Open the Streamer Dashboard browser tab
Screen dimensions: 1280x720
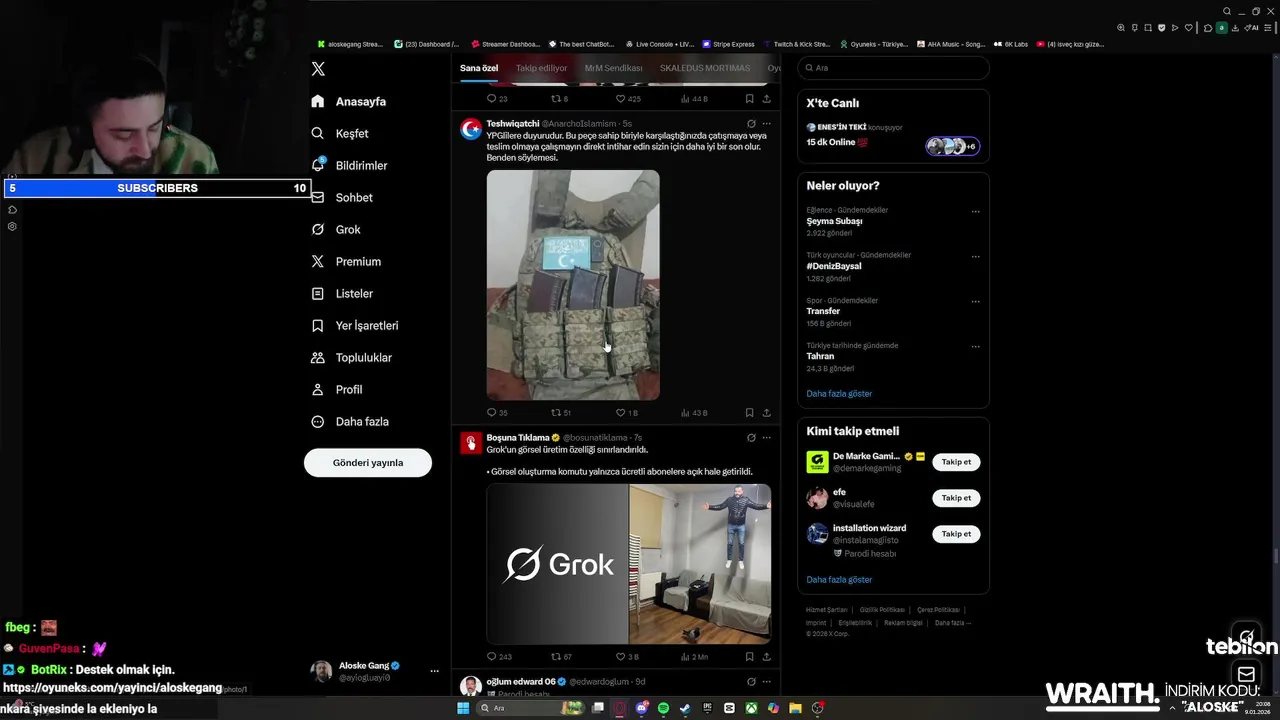coord(505,44)
